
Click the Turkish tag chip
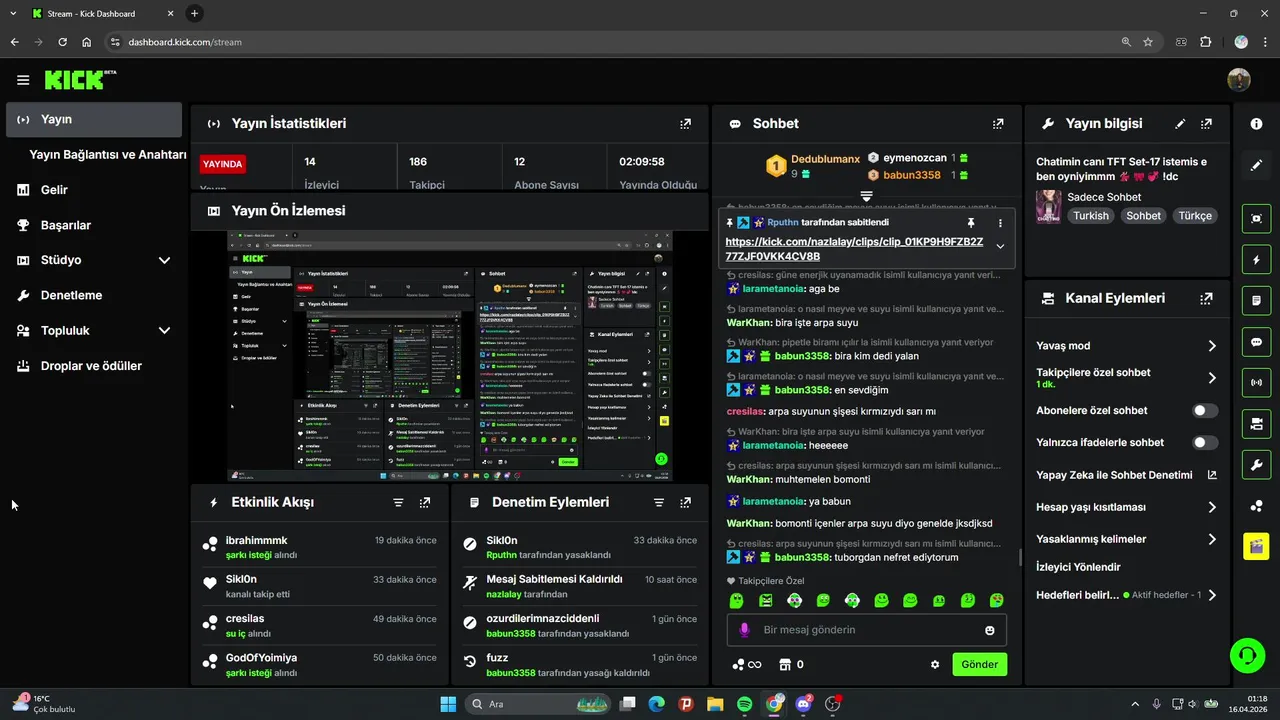1091,216
